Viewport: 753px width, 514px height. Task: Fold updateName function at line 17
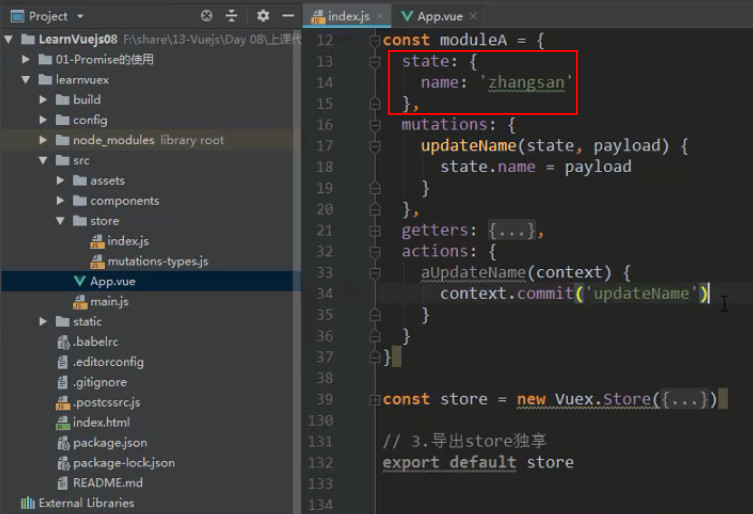tap(375, 146)
